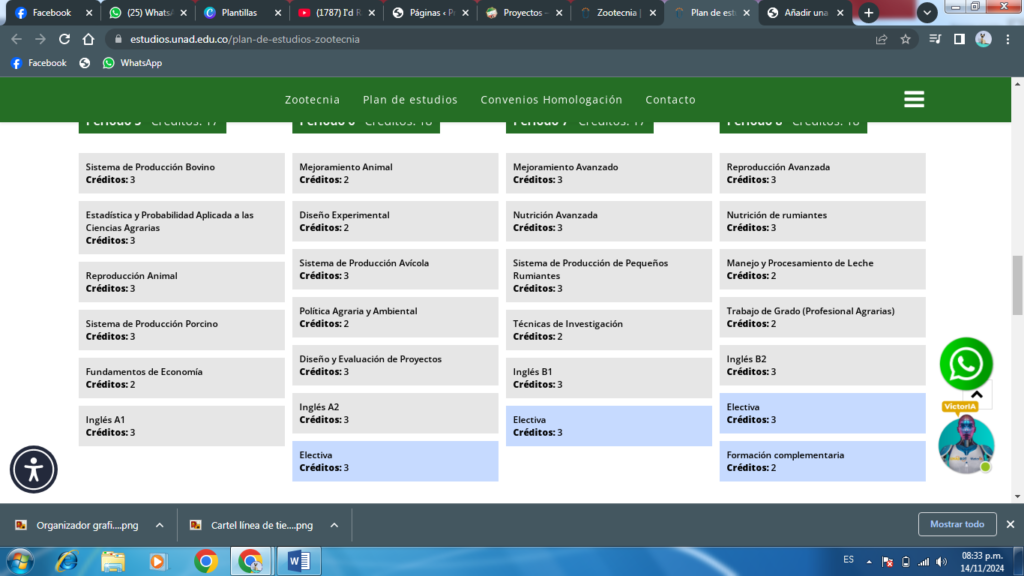
Task: Click the share page icon in address bar
Action: click(881, 39)
